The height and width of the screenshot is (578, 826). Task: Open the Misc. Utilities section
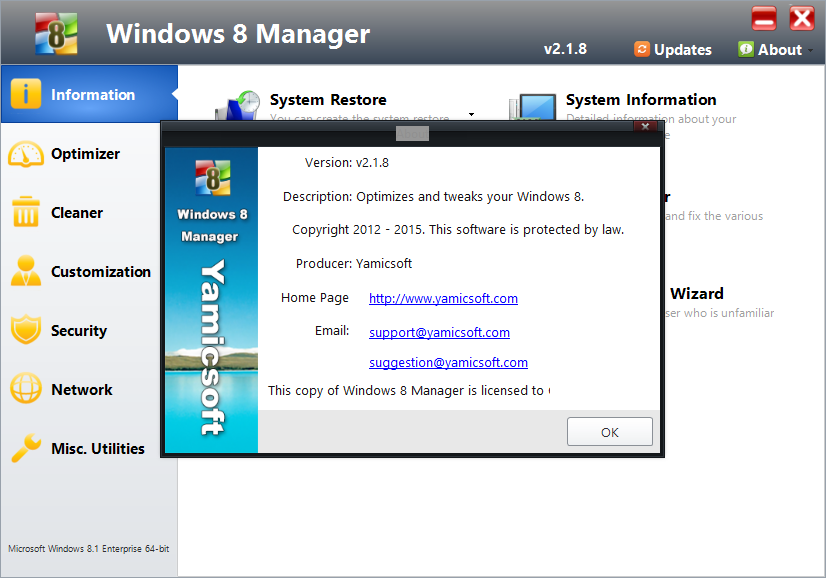point(98,449)
